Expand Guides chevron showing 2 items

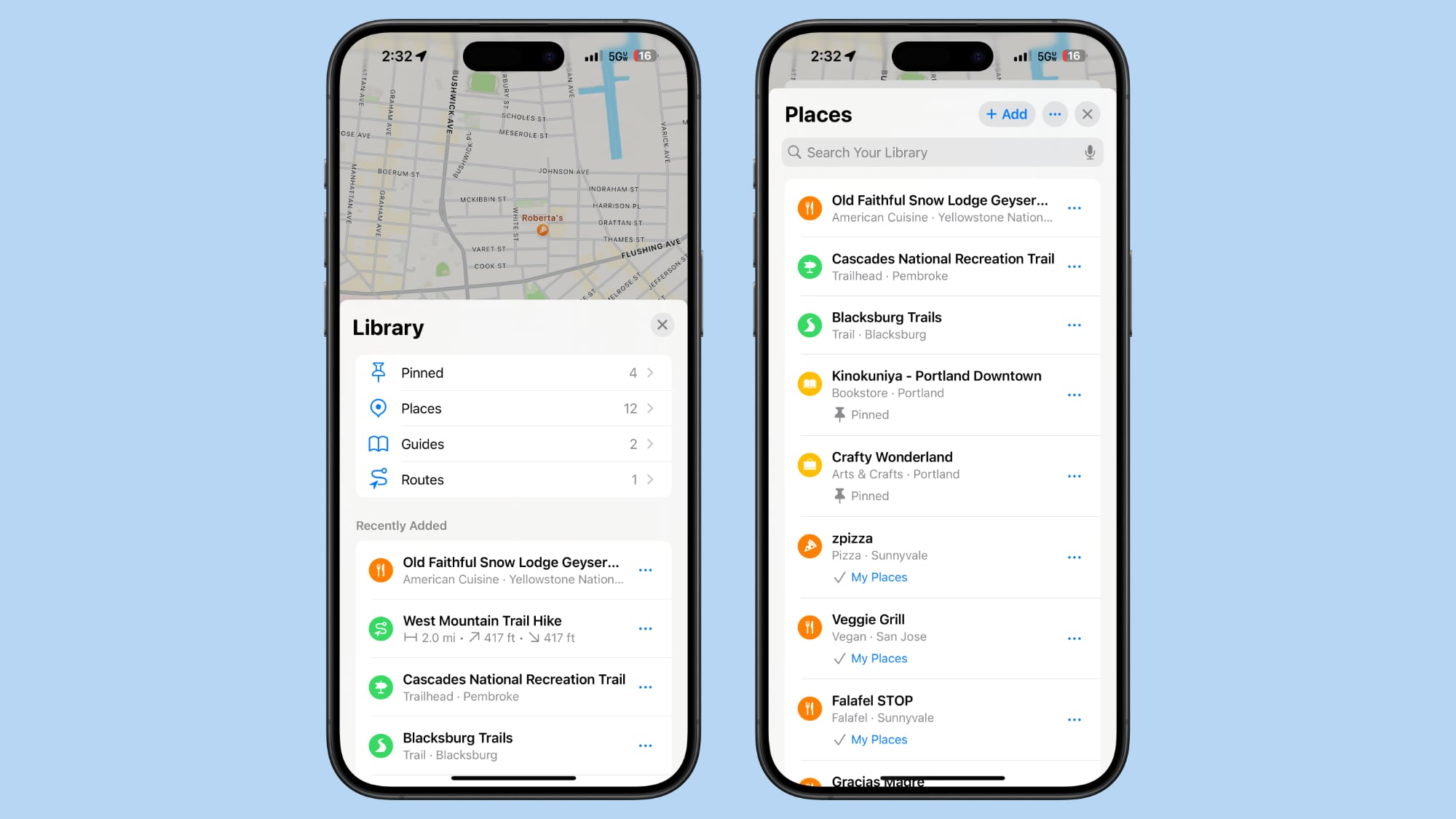tap(650, 444)
